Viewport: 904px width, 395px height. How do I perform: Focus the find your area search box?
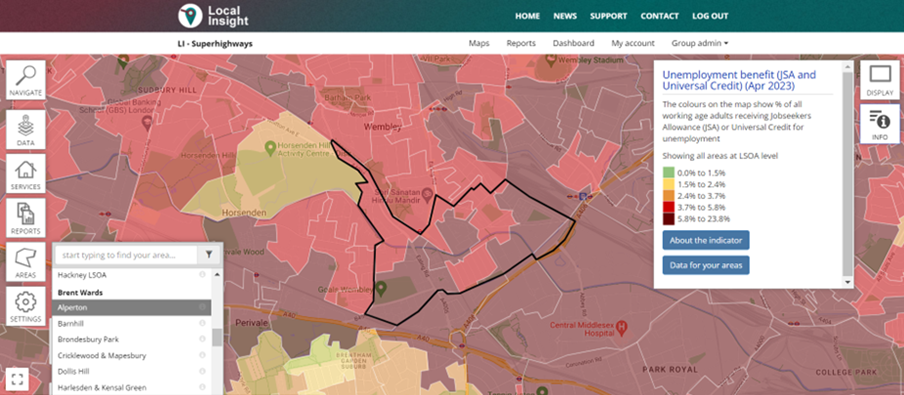click(x=126, y=254)
